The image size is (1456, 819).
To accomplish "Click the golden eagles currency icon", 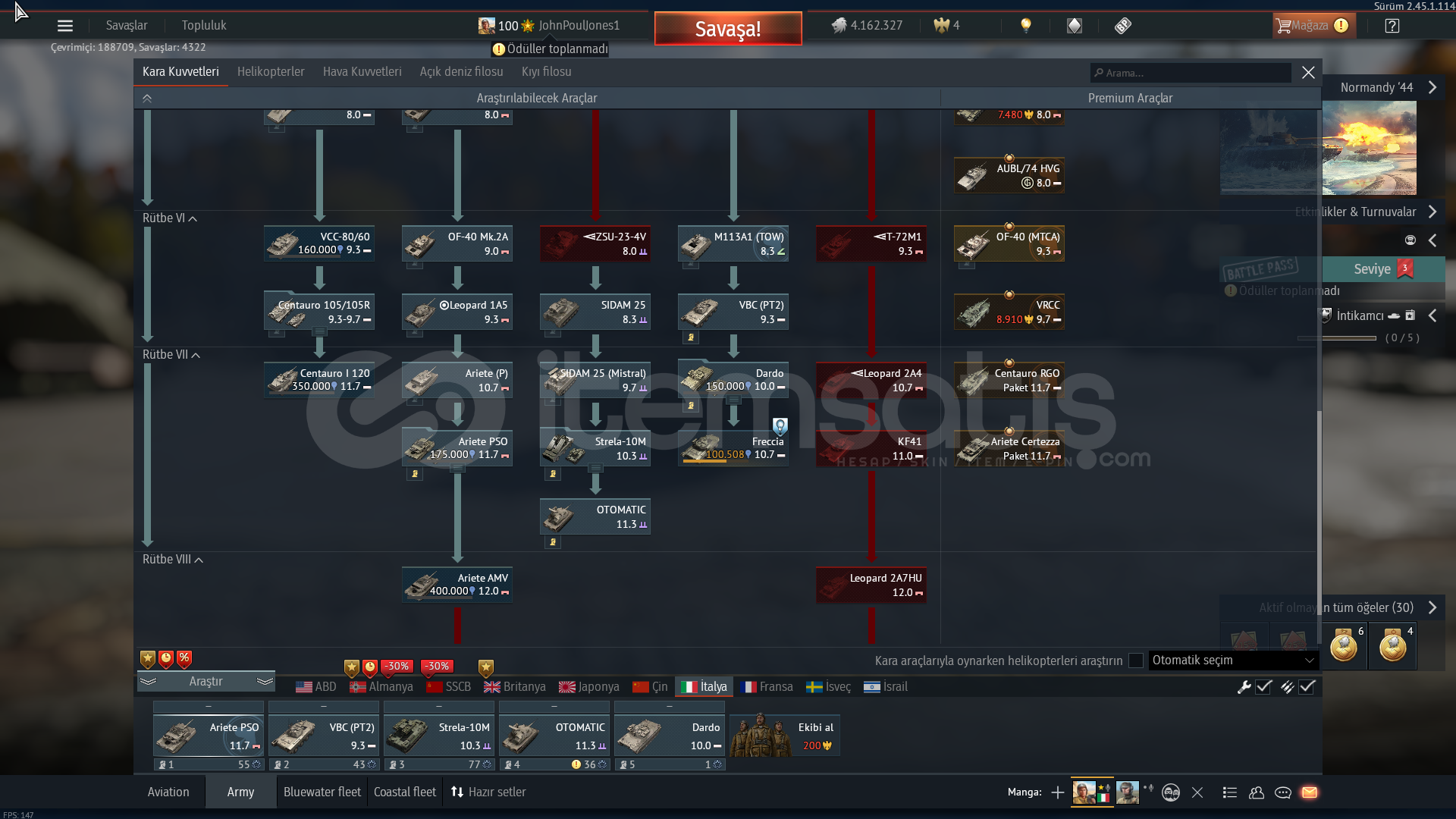I will pos(941,26).
